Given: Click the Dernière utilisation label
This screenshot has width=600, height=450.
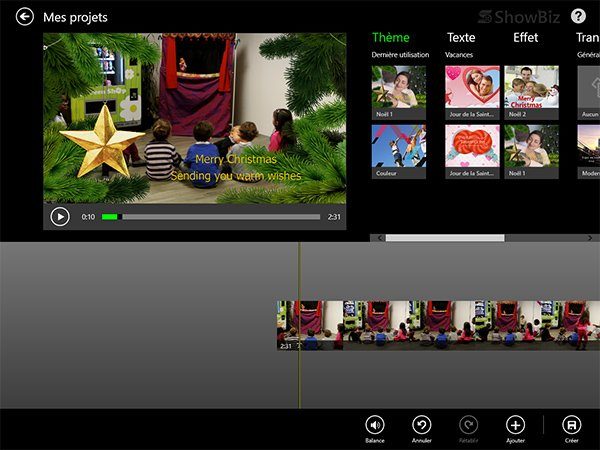Looking at the screenshot, I should pos(400,55).
